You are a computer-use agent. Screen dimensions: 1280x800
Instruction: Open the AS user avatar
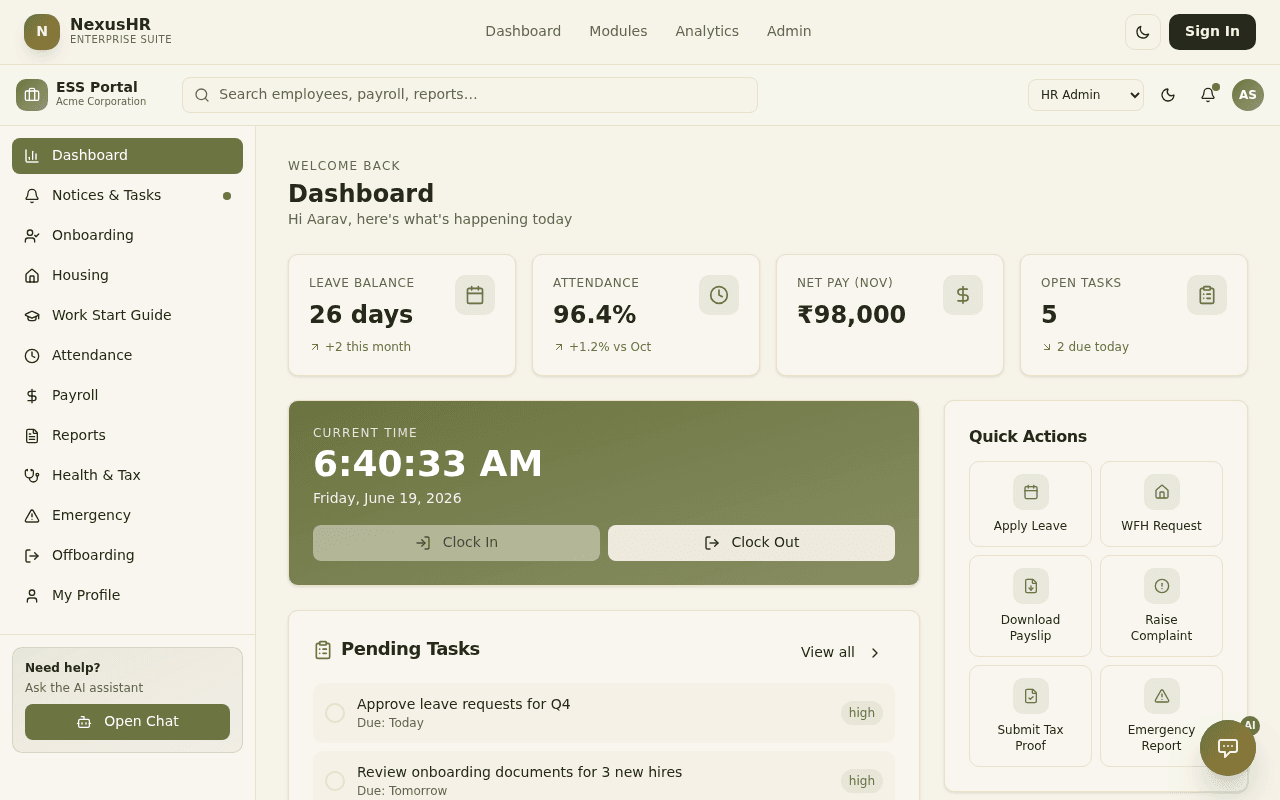tap(1248, 95)
